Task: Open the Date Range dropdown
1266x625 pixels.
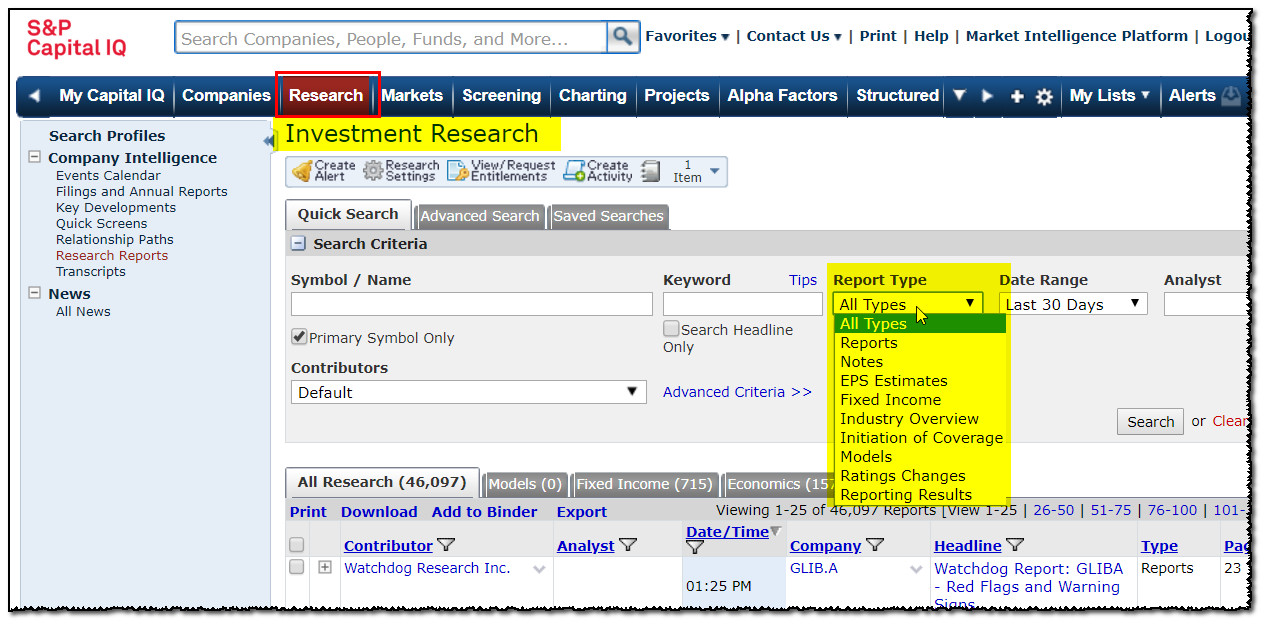Action: (1073, 304)
